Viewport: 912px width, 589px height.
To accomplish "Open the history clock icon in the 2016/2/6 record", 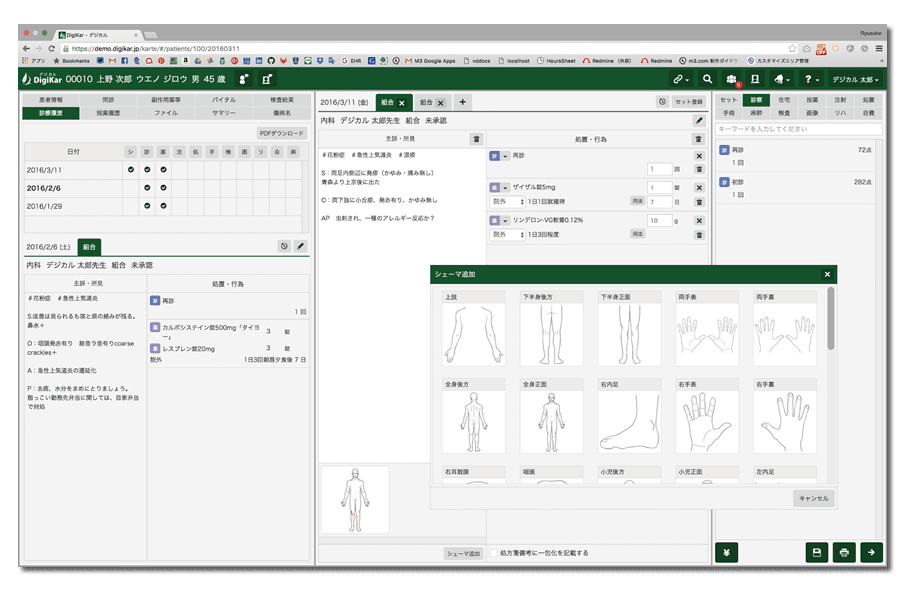I will pos(284,247).
